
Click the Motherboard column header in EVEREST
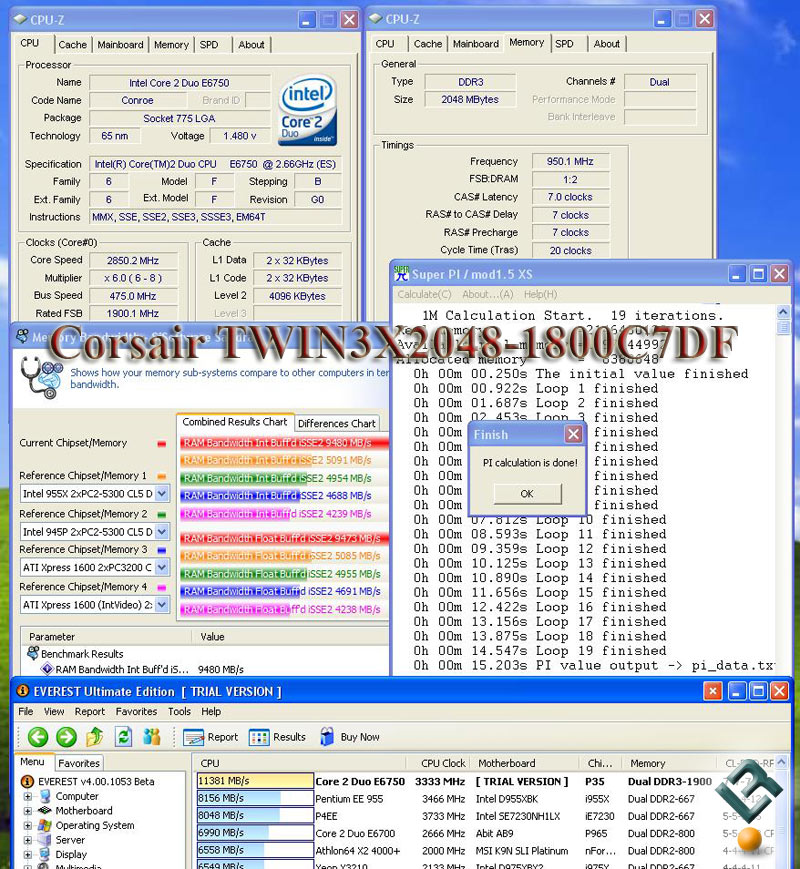[524, 763]
